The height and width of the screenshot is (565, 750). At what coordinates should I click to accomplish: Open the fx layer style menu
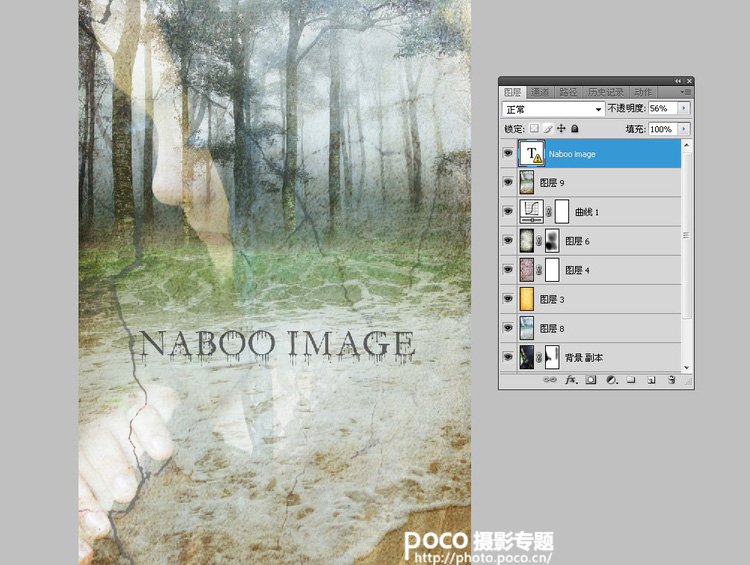pos(571,381)
